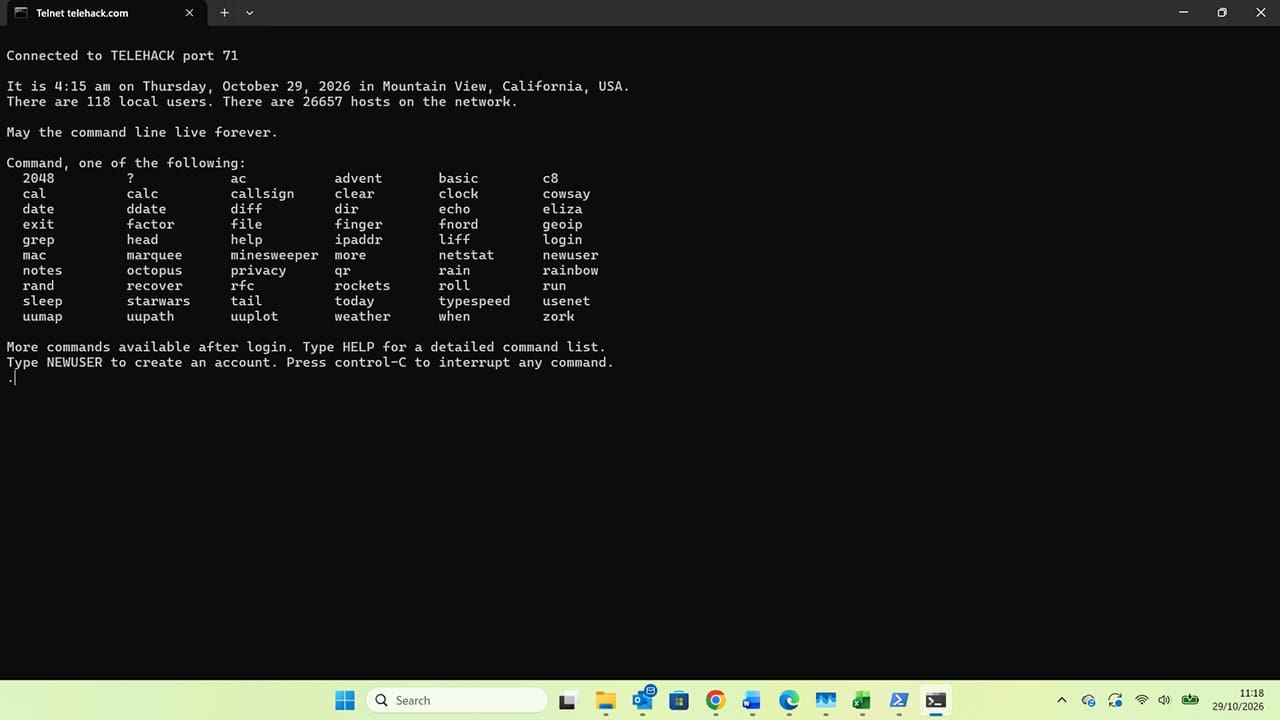This screenshot has height=720, width=1280.
Task: Click the 'Connected to TELEHACK port 71' line
Action: 122,56
